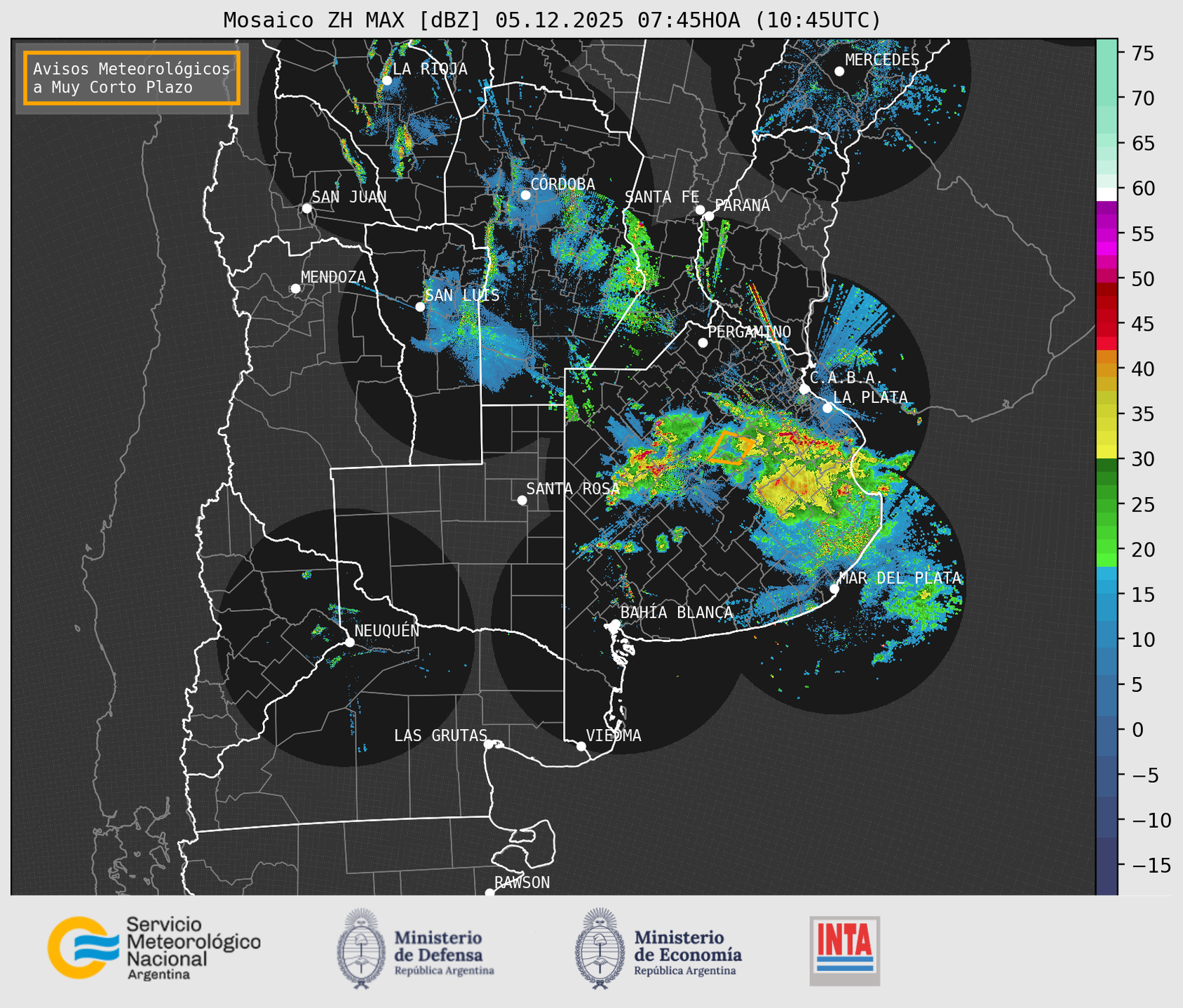Click the Las Grutas city marker dot
Image resolution: width=1183 pixels, height=1008 pixels.
coord(489,744)
